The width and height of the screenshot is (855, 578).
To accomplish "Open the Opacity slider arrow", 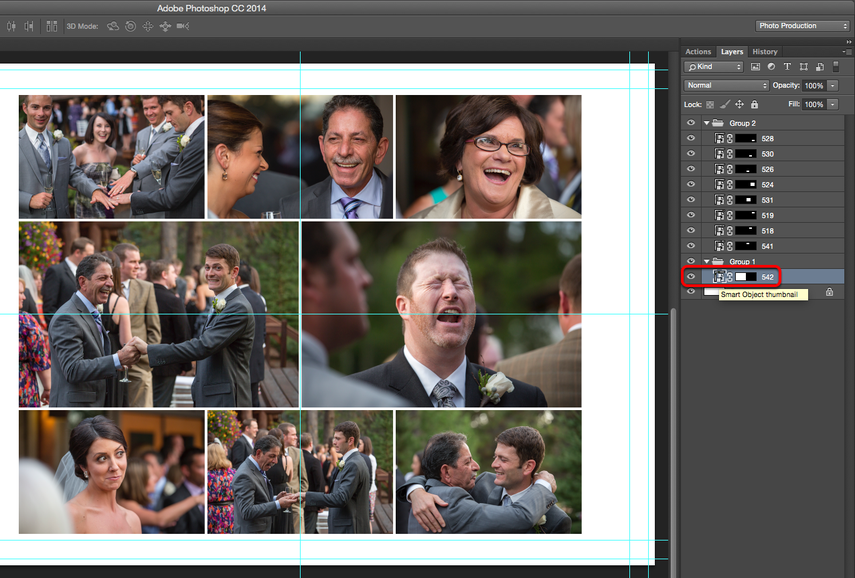I will (833, 86).
